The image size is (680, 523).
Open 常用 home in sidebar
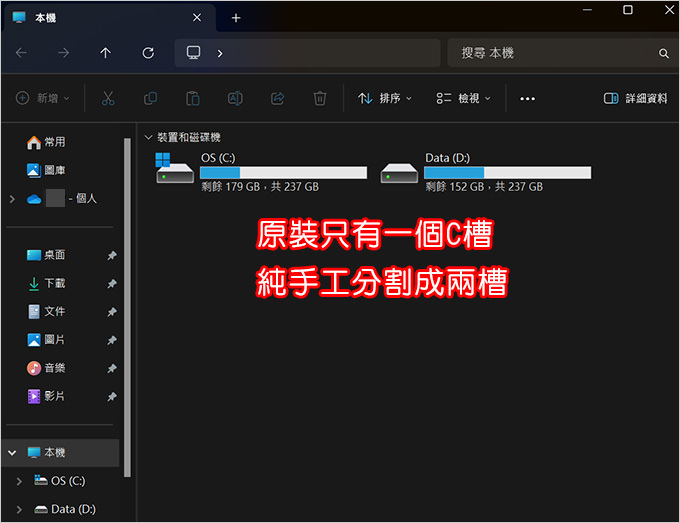[46, 142]
